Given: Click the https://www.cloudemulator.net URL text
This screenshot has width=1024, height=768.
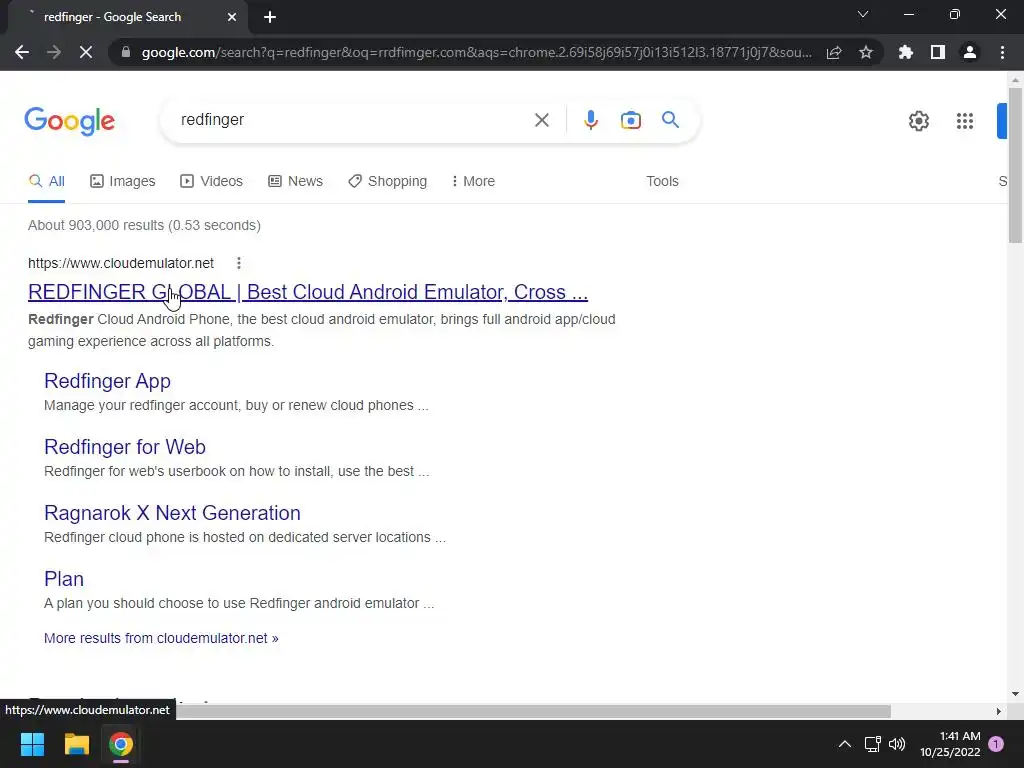Looking at the screenshot, I should 121,263.
